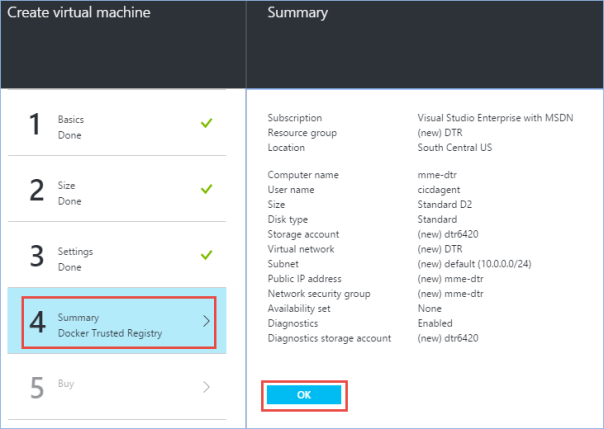Click the green checkmark beside Basics

[207, 124]
